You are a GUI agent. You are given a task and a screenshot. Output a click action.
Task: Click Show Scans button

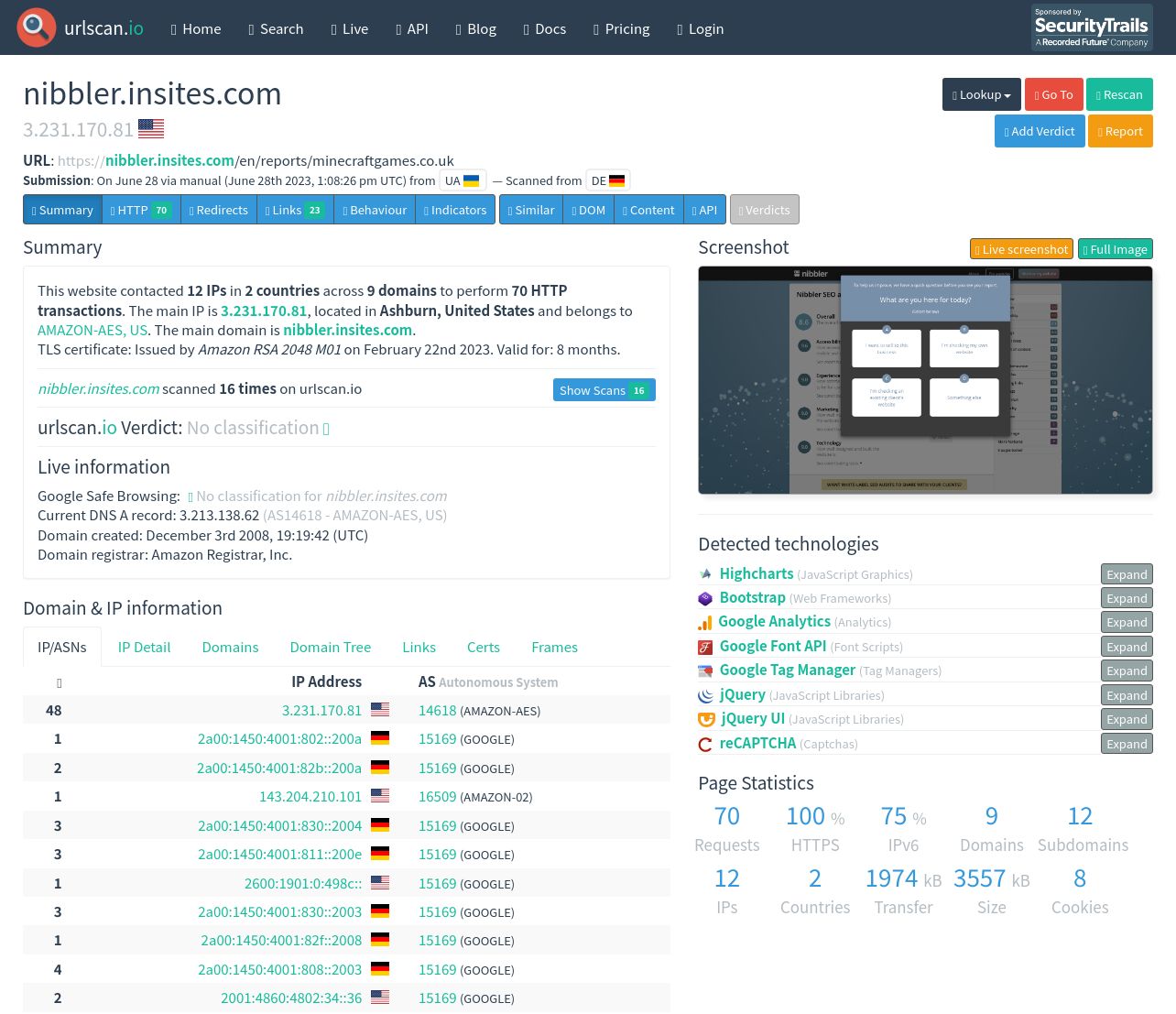[604, 390]
